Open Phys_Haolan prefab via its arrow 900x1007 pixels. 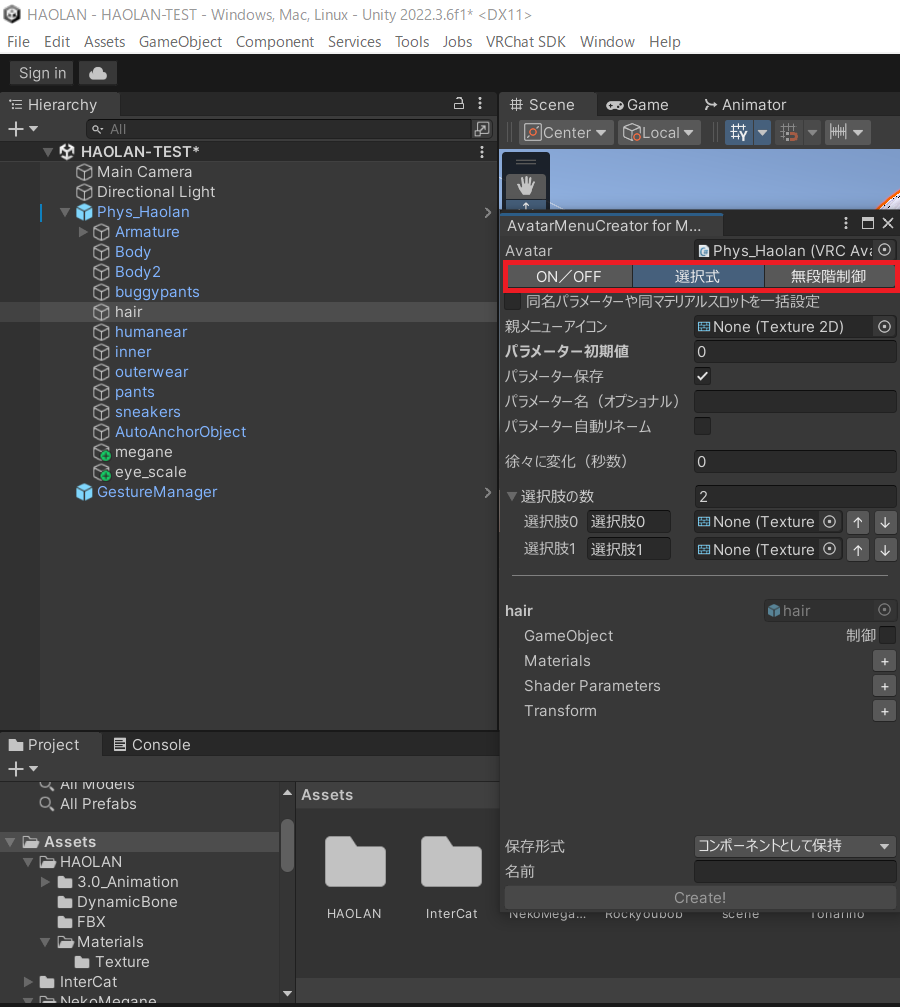(x=488, y=213)
